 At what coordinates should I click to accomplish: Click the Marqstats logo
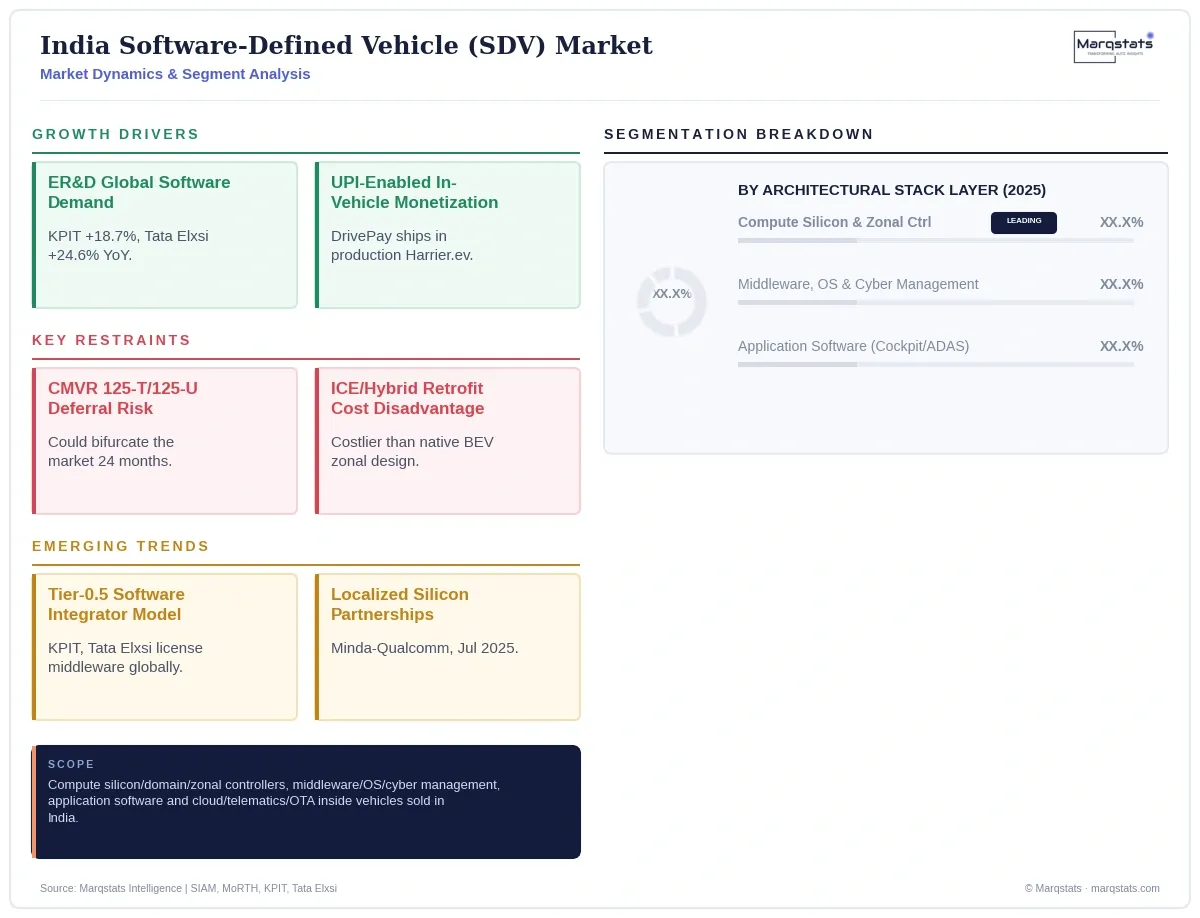(x=1115, y=46)
